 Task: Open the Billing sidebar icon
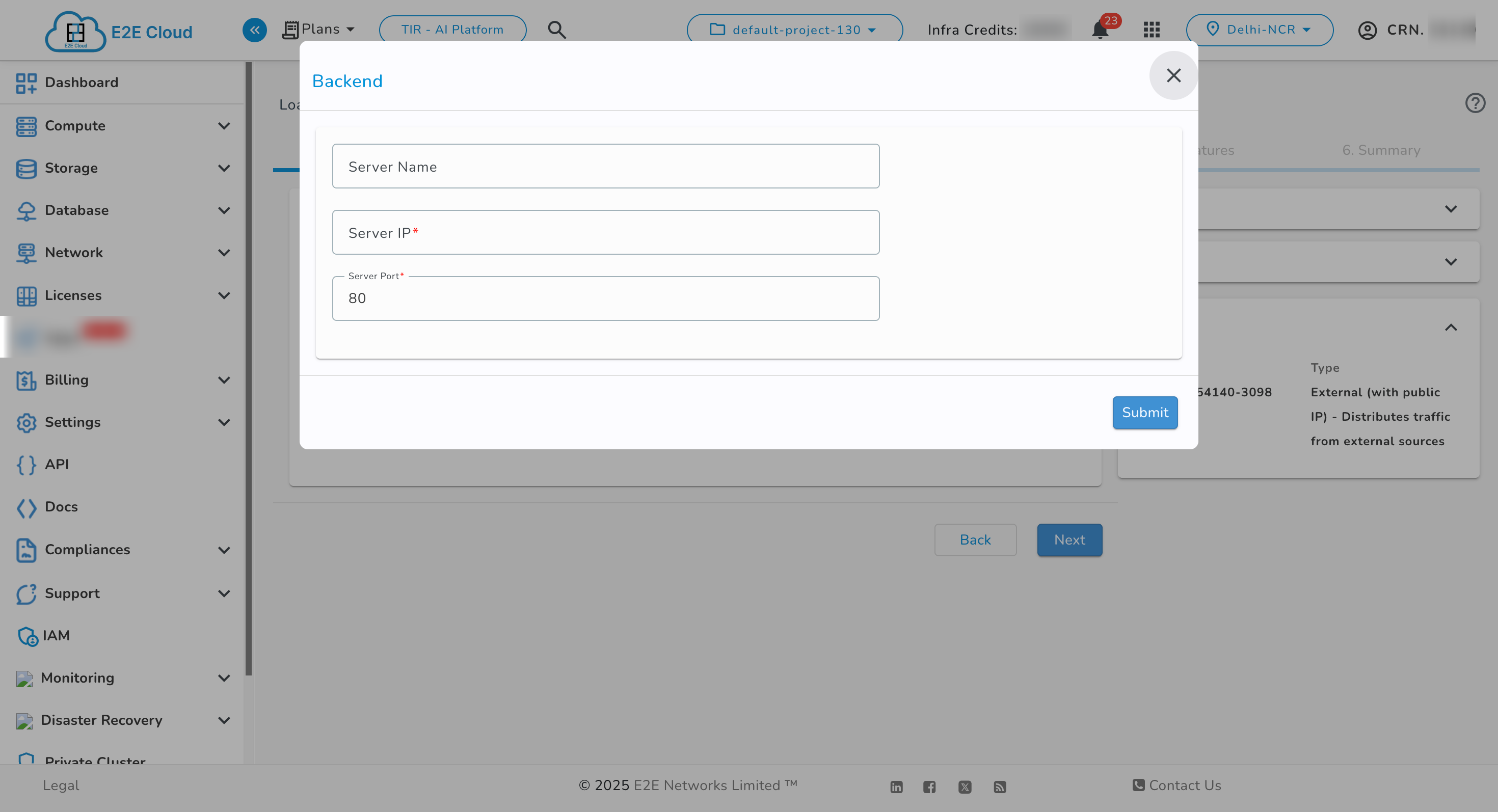(26, 380)
